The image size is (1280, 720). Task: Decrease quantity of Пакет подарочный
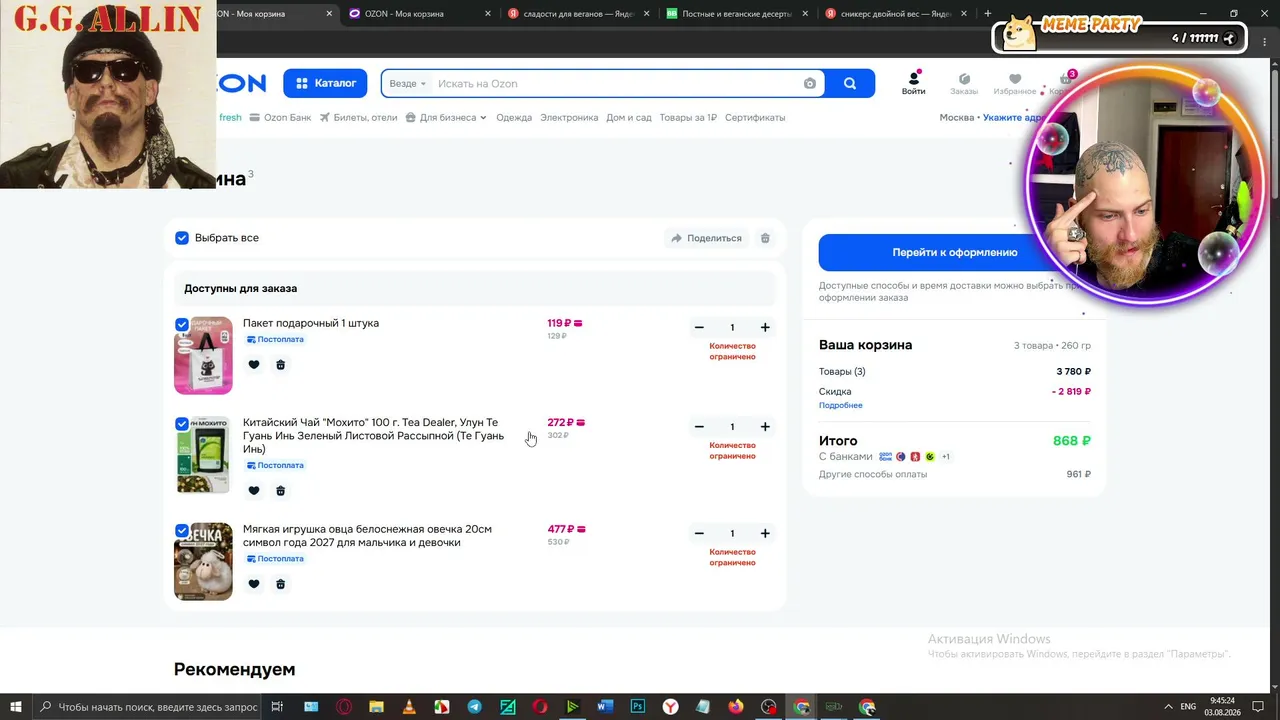click(x=699, y=328)
